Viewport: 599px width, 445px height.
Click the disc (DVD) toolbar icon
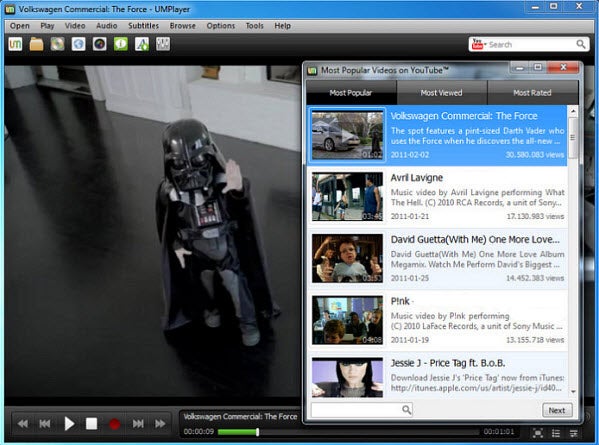coord(57,44)
